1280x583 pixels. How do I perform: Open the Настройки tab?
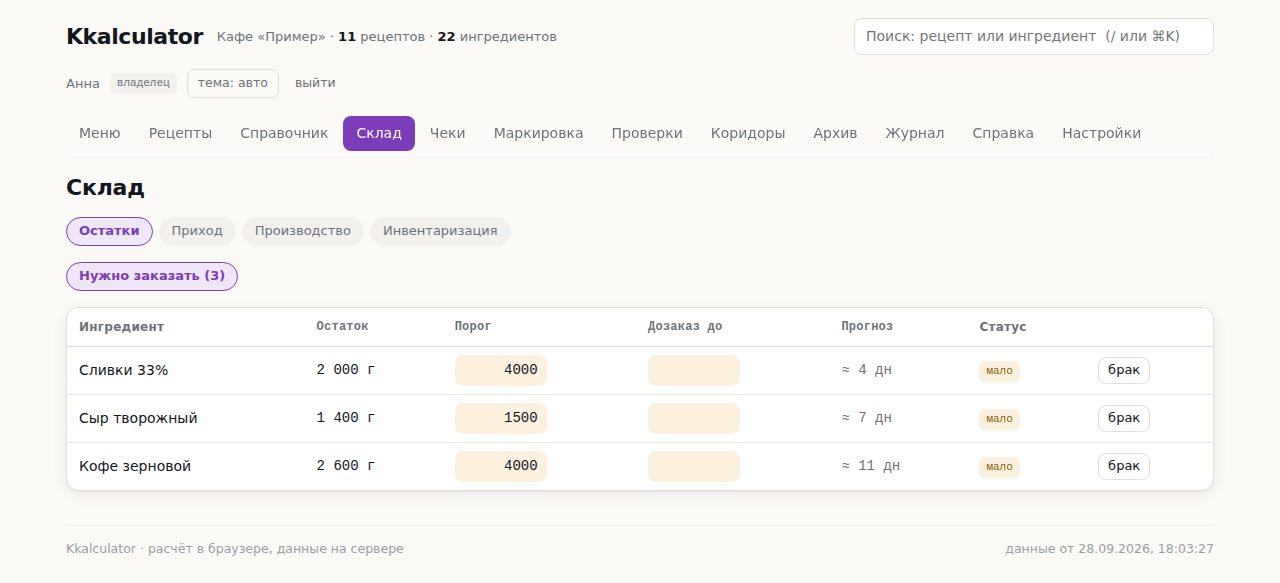pos(1101,133)
